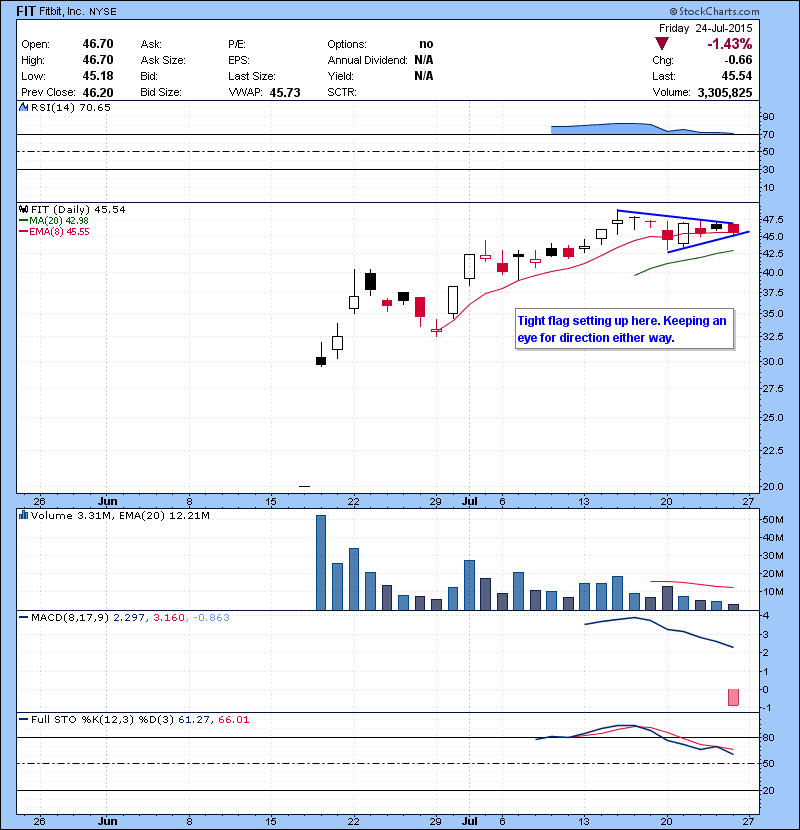Screen dimensions: 800x830
Task: Click the tallest volume bar near 50M
Action: 321,563
